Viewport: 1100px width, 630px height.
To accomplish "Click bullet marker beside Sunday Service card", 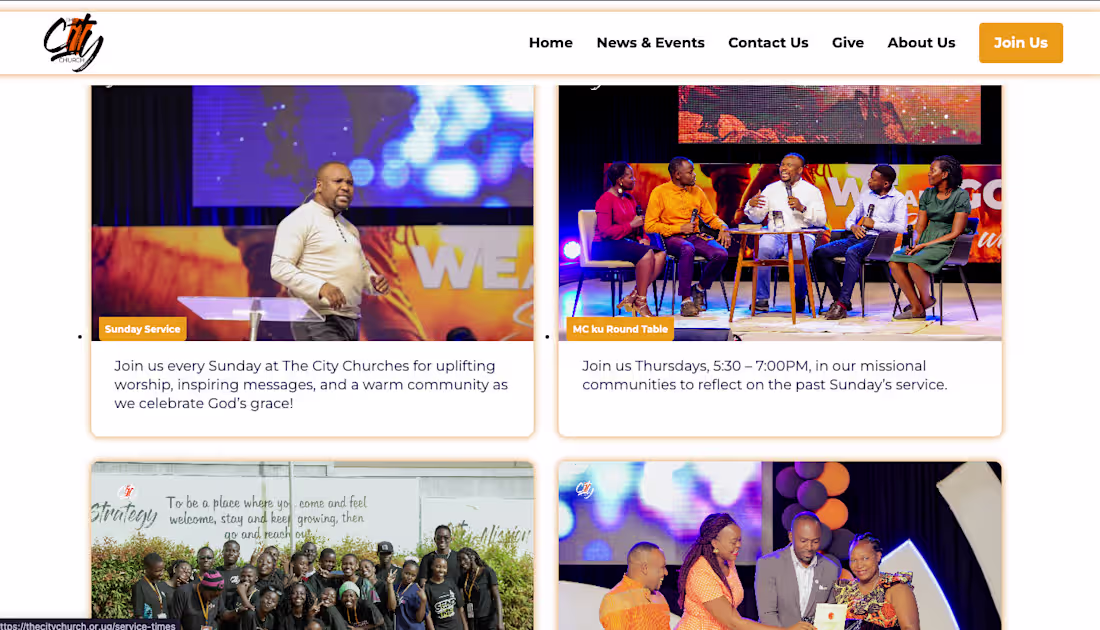I will [80, 337].
